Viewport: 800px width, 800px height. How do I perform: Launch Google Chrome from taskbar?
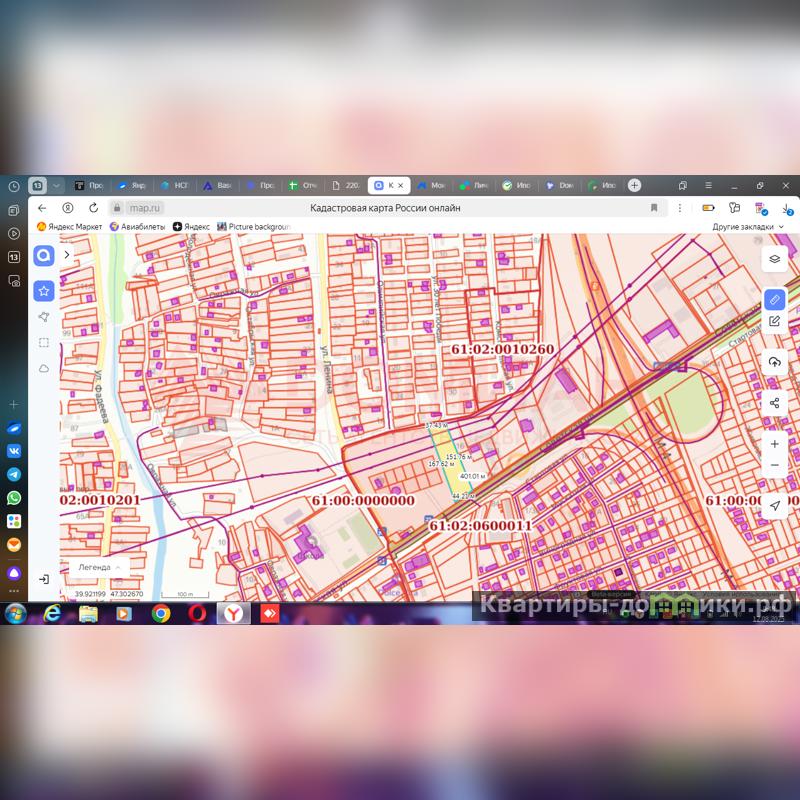click(161, 613)
